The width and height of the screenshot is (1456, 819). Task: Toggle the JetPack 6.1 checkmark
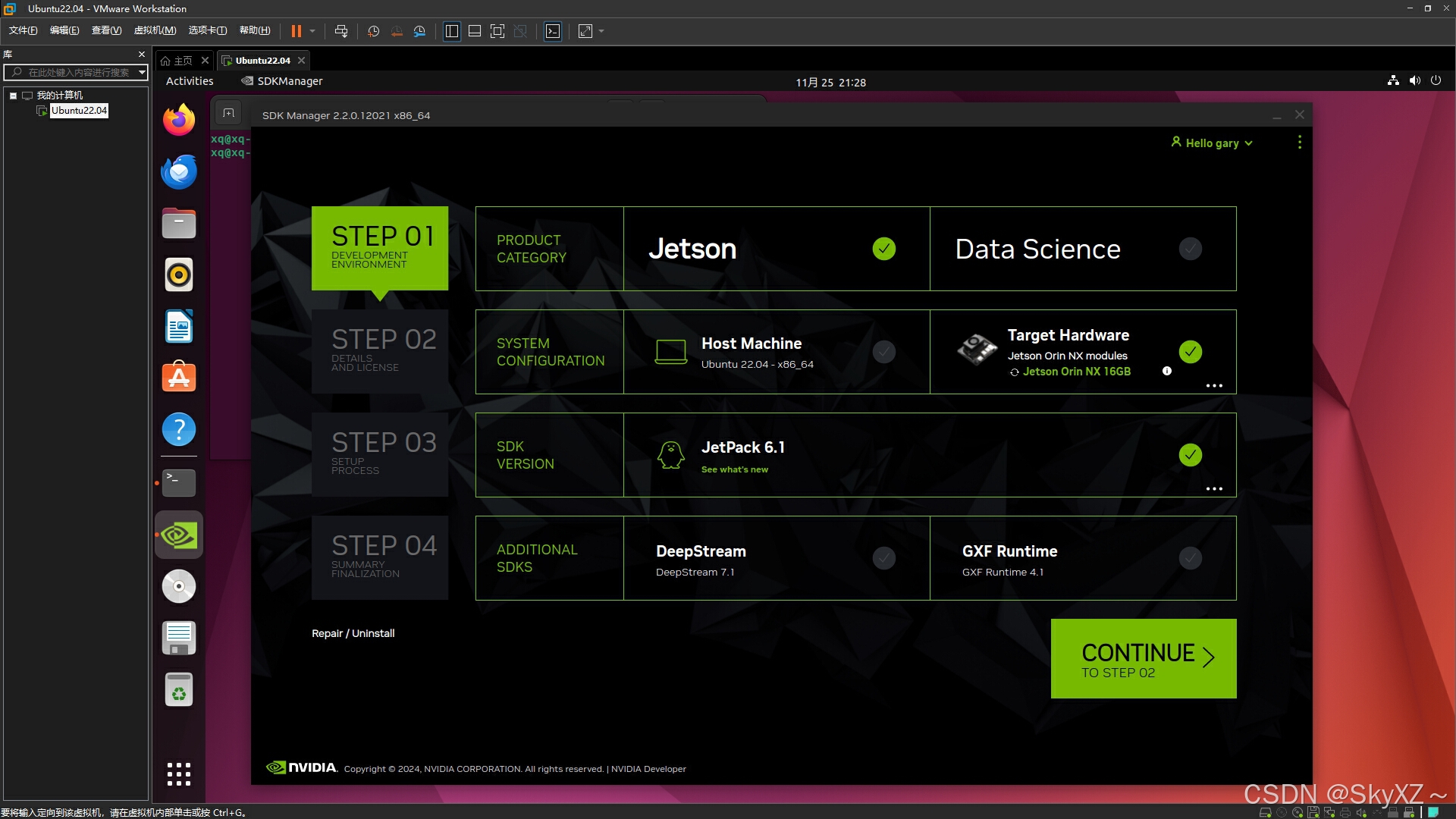1190,455
